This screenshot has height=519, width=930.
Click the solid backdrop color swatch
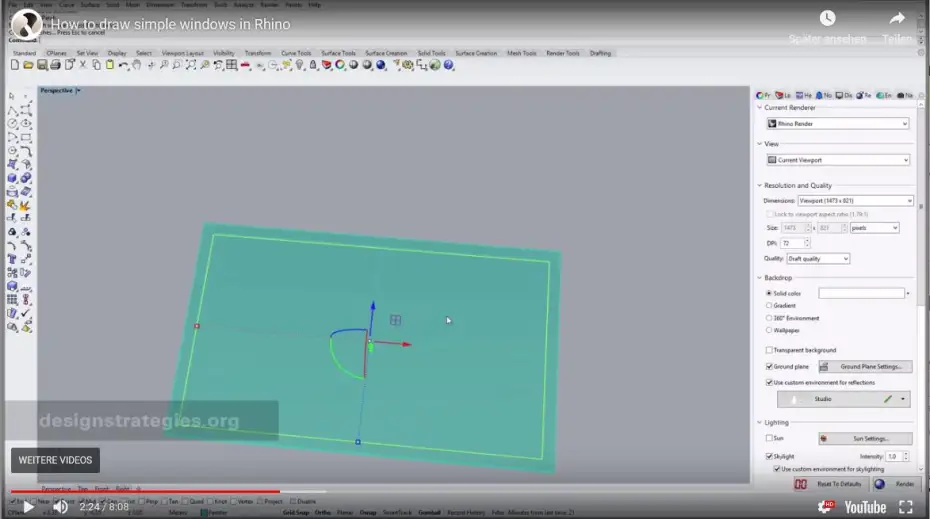click(x=861, y=293)
